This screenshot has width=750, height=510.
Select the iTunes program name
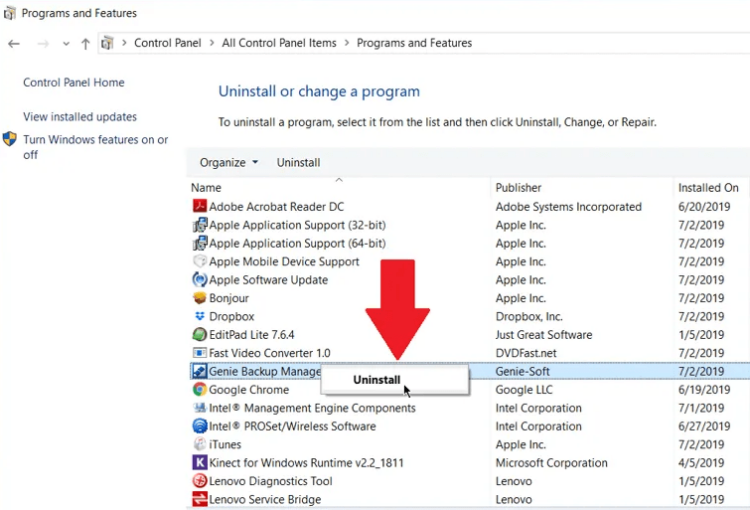click(x=225, y=444)
